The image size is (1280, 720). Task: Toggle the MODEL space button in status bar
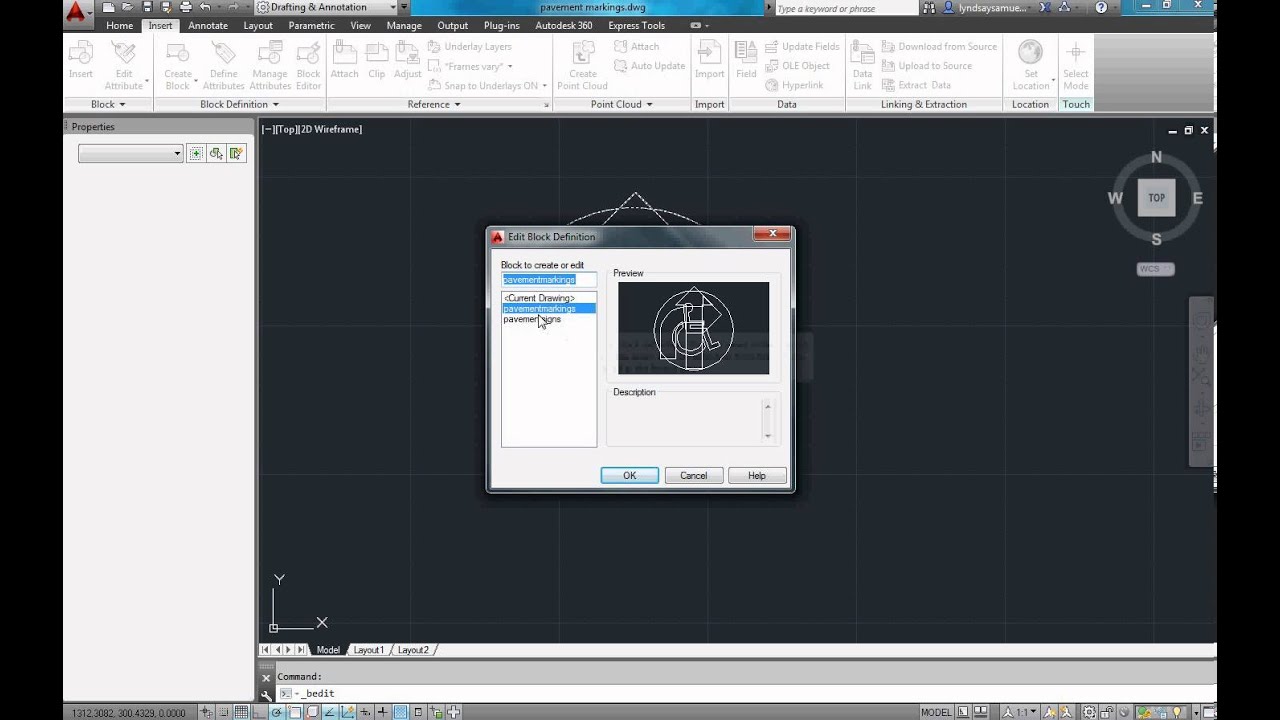pos(936,712)
